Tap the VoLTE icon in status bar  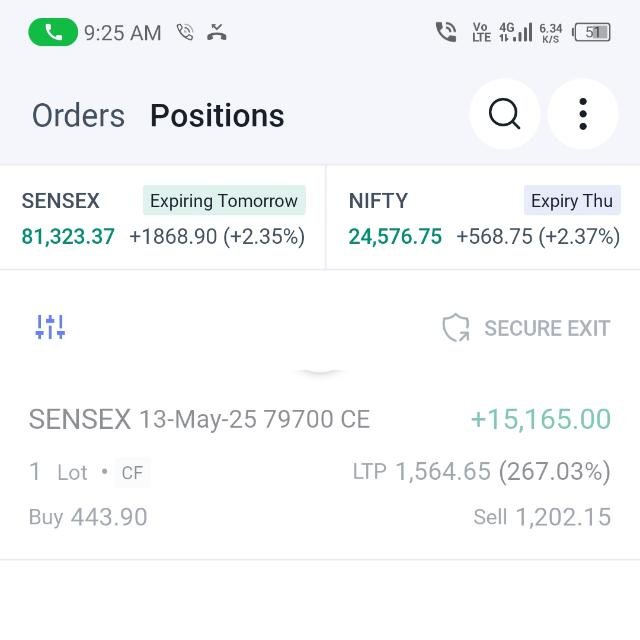point(481,32)
